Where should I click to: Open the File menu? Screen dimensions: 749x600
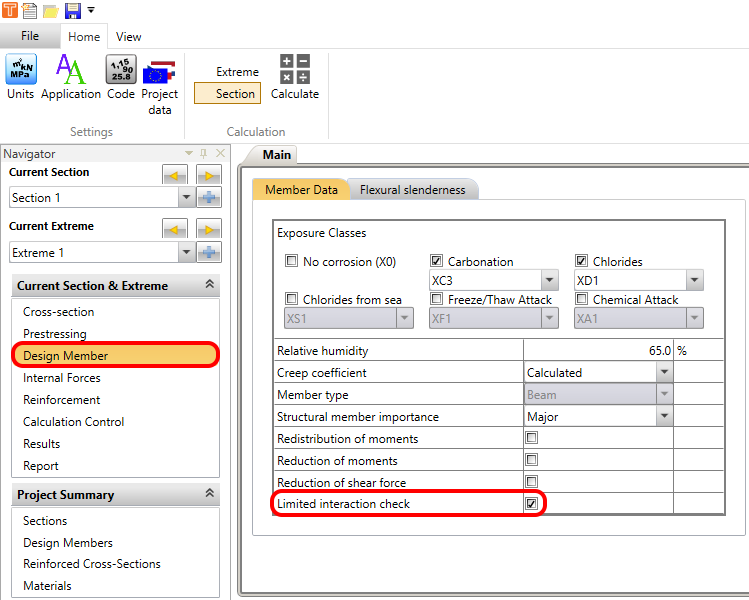(30, 37)
